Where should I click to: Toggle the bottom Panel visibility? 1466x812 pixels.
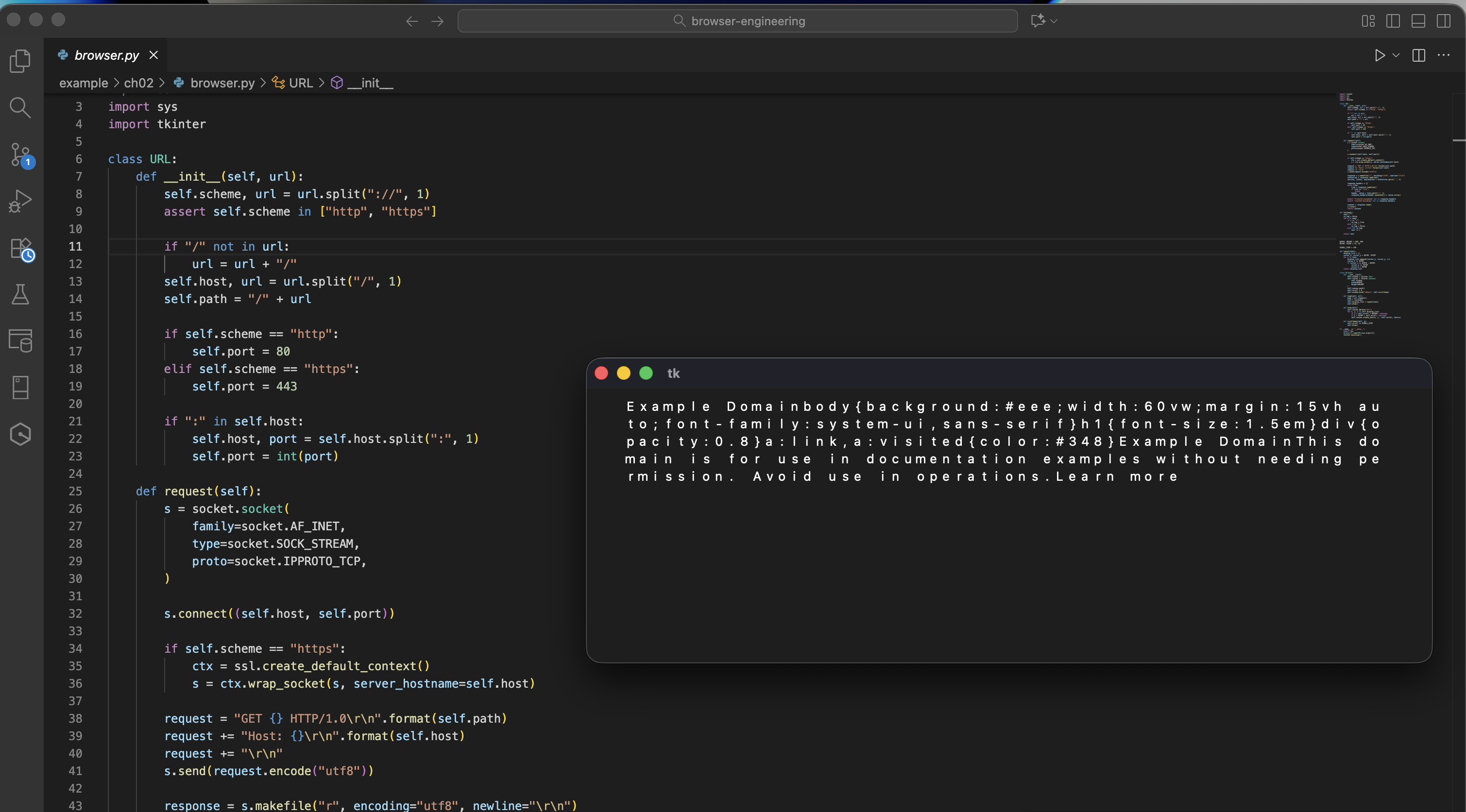pyautogui.click(x=1418, y=21)
